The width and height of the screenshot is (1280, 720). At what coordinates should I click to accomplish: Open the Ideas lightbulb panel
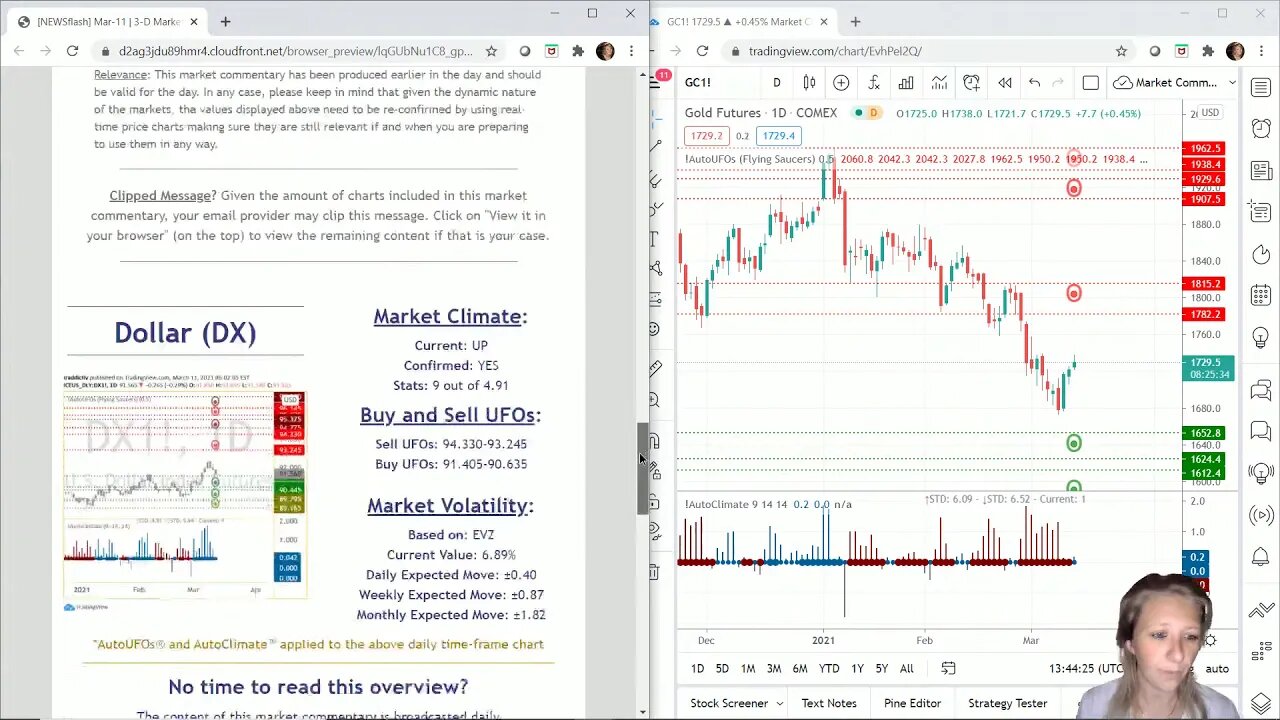1261,337
